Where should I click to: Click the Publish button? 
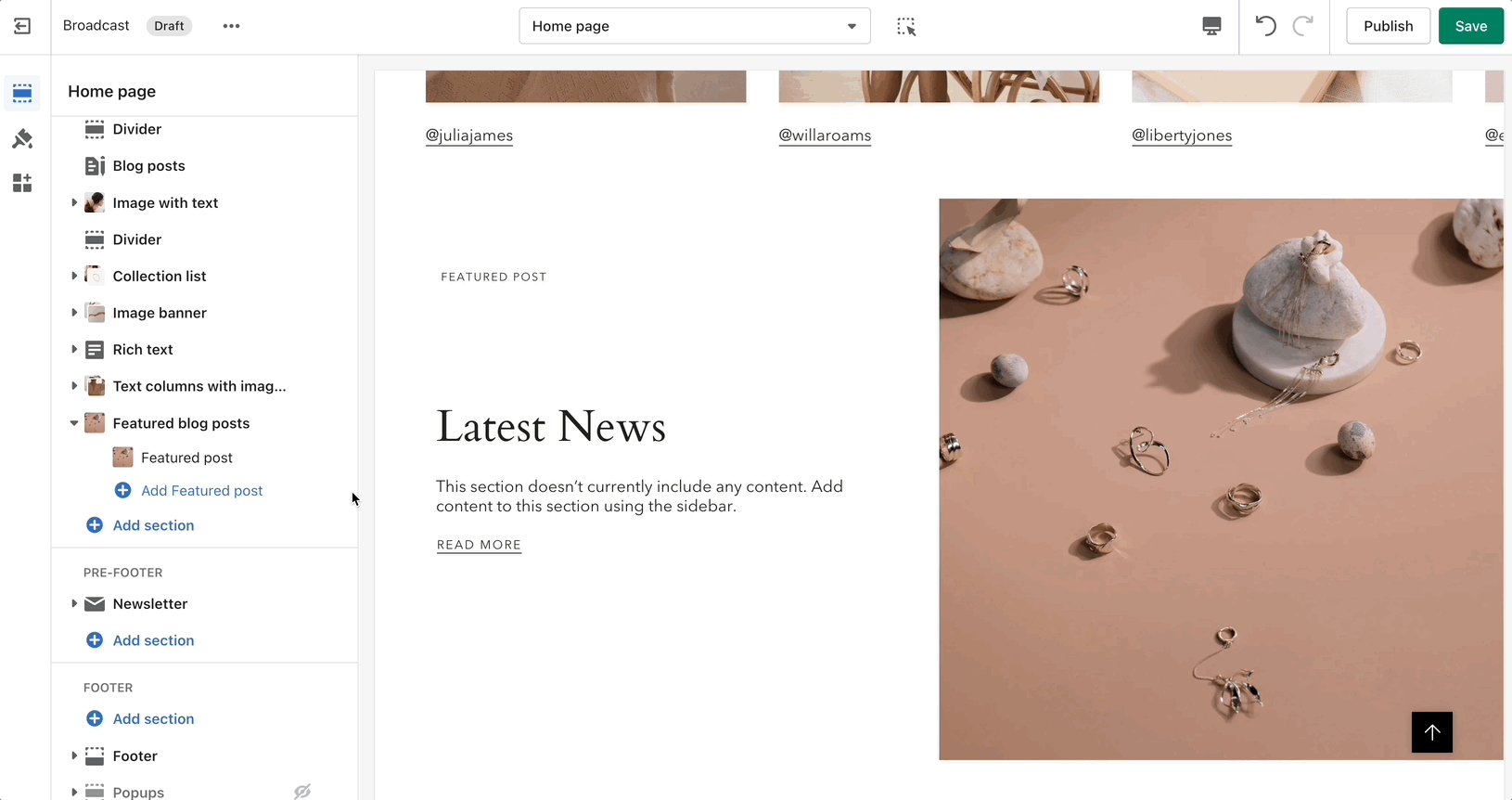(1389, 26)
